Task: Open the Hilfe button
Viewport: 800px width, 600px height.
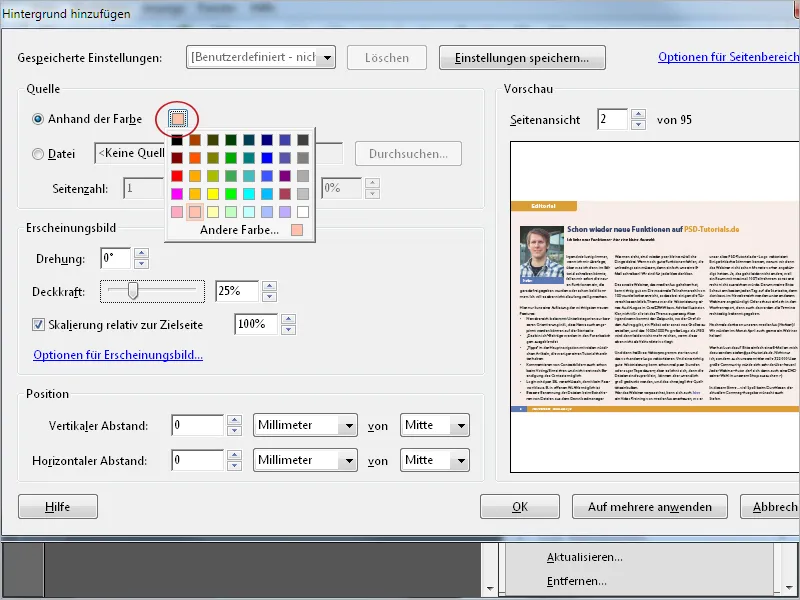Action: click(x=58, y=507)
